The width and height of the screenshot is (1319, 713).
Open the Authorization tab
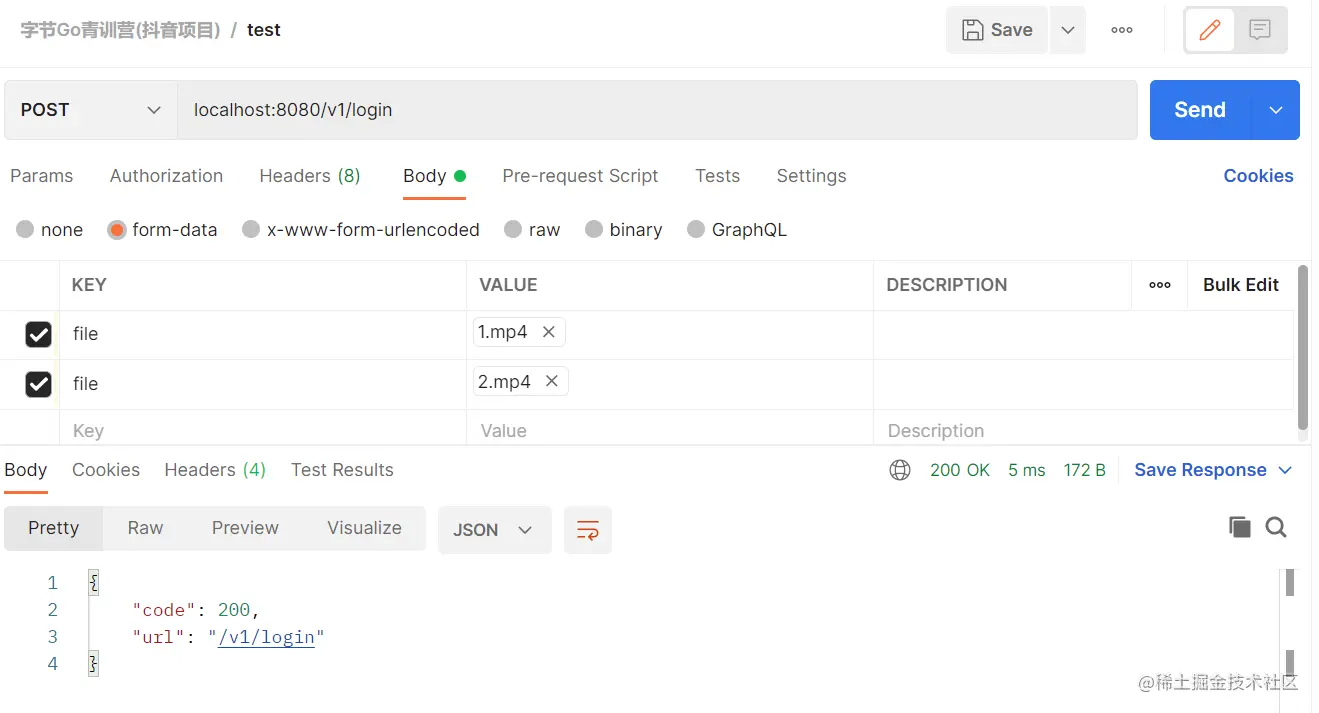pyautogui.click(x=166, y=176)
